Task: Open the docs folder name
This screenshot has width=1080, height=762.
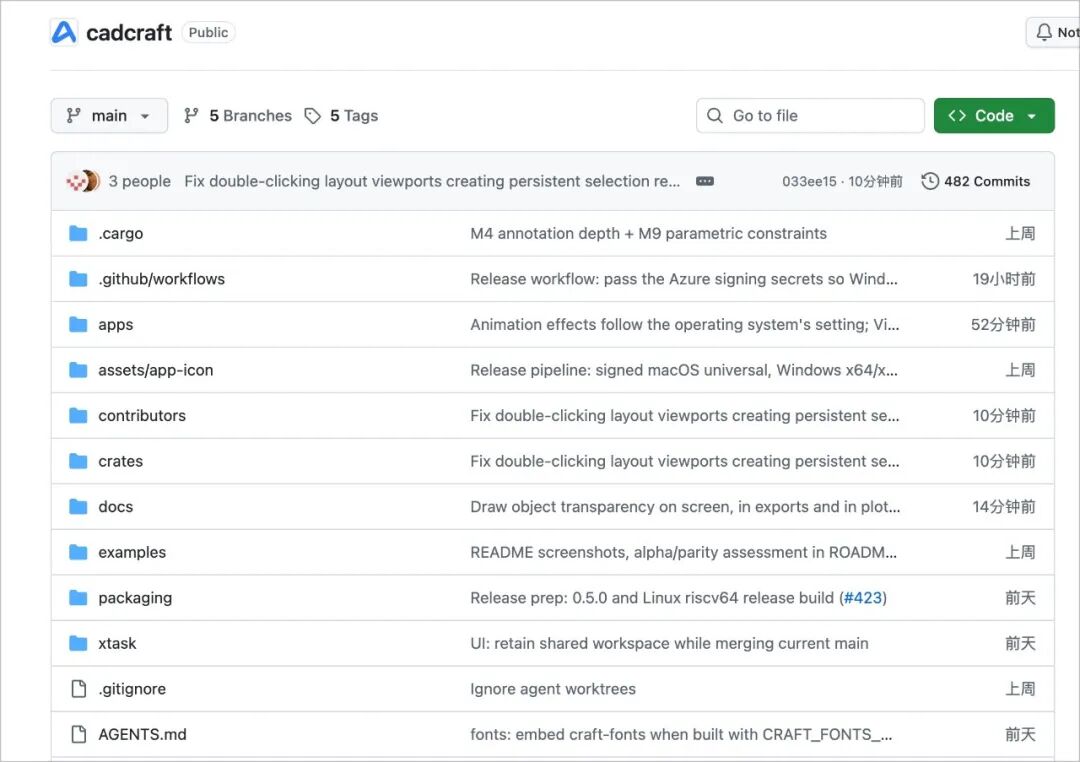Action: coord(116,506)
